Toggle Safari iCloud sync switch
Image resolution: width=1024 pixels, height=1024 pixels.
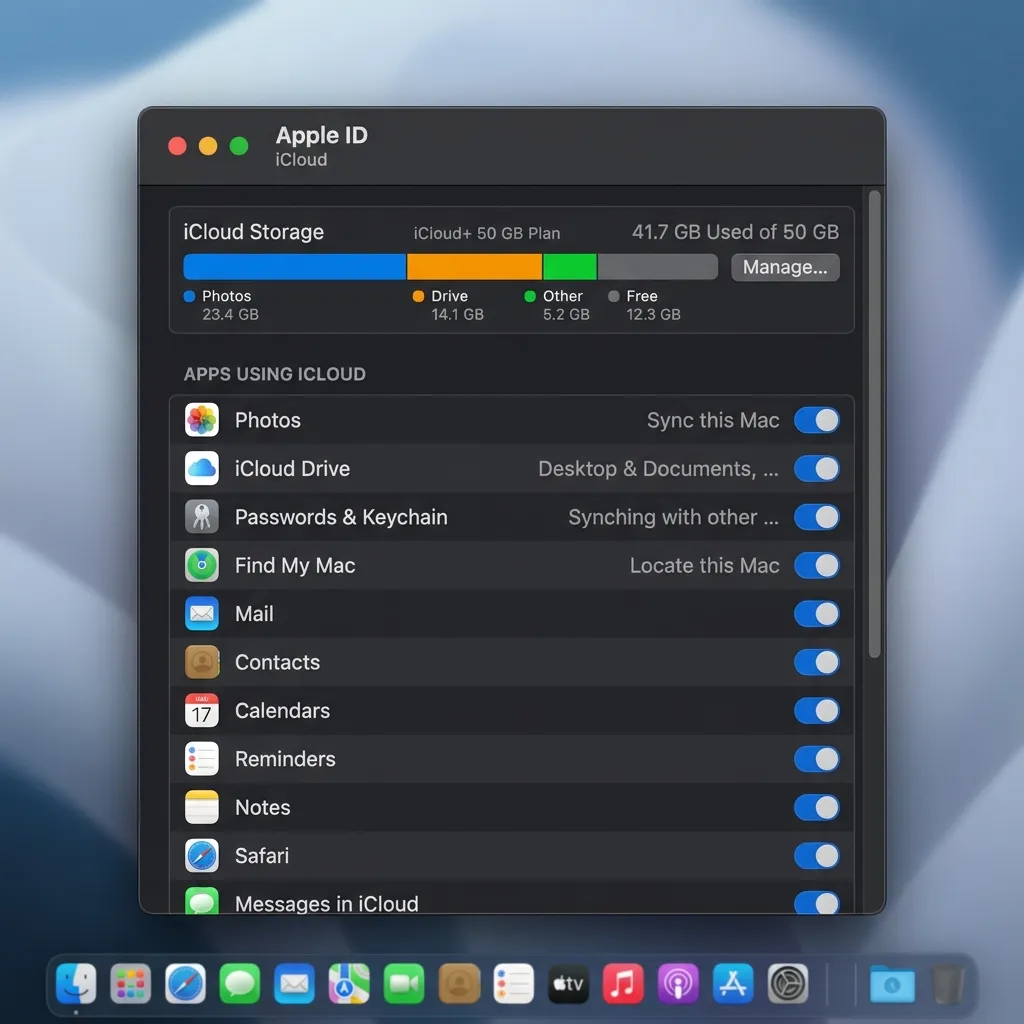point(816,855)
